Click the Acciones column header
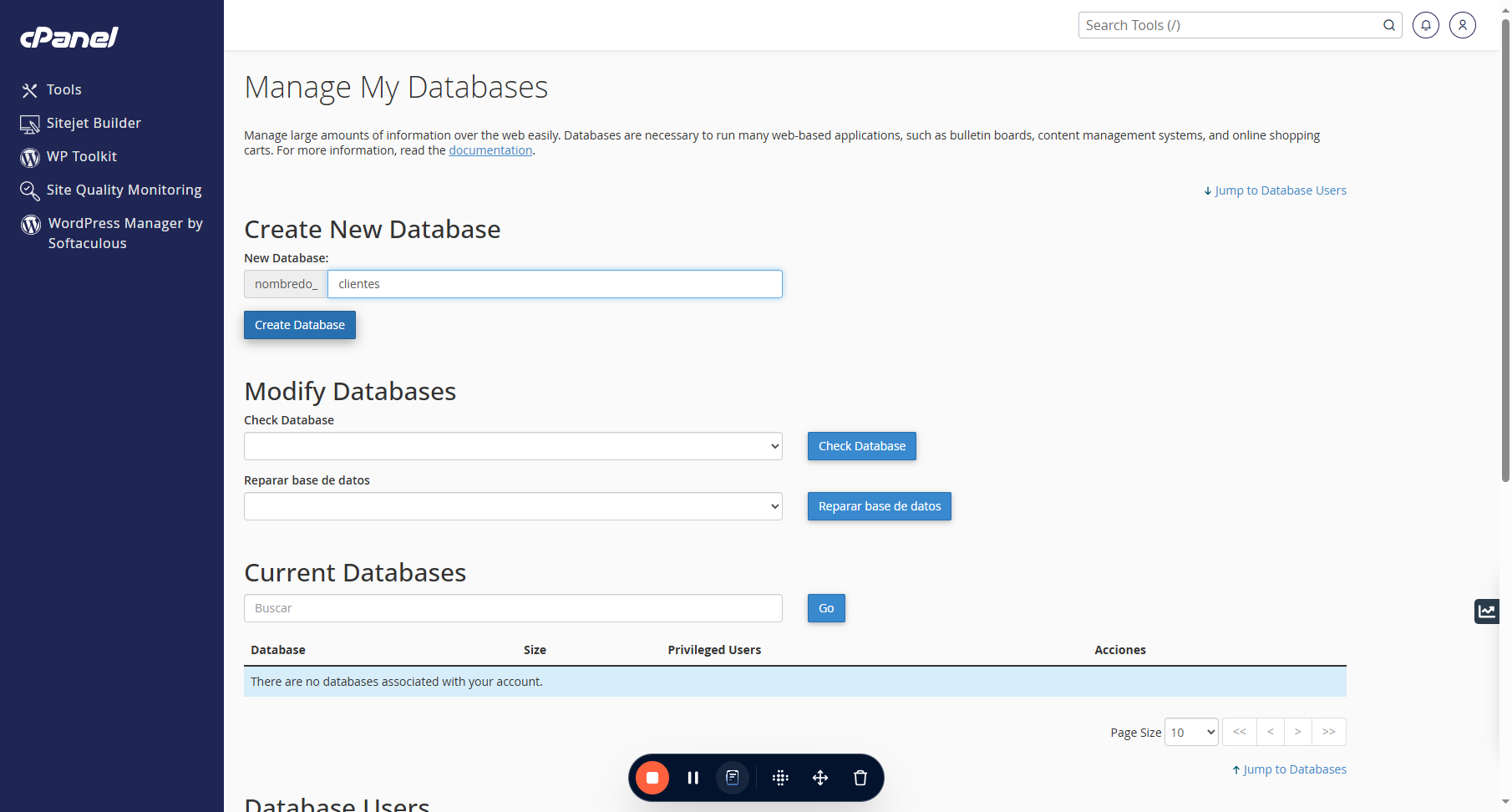Image resolution: width=1512 pixels, height=812 pixels. [x=1120, y=650]
